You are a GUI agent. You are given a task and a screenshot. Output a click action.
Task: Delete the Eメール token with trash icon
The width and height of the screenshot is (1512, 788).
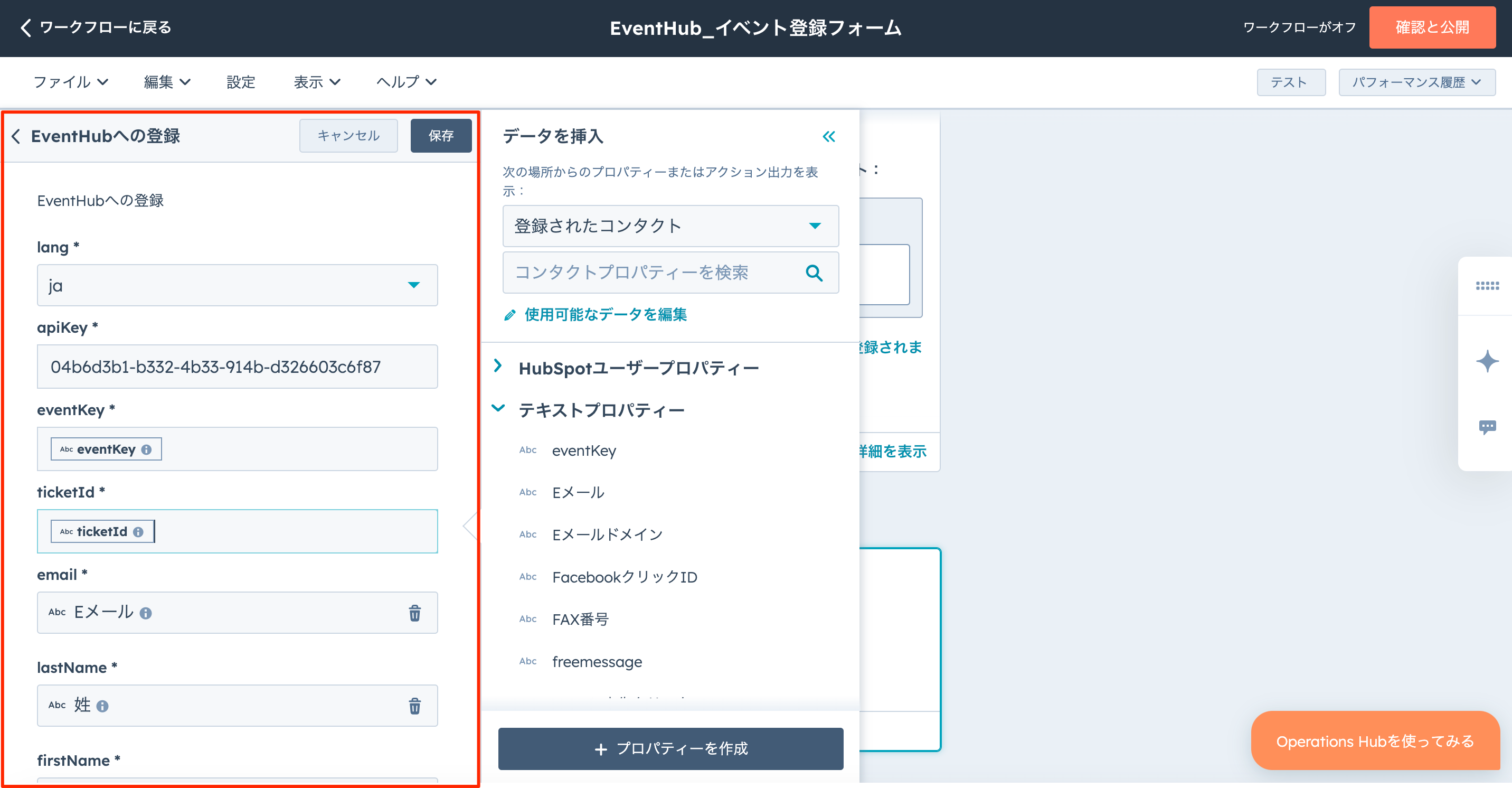(414, 613)
